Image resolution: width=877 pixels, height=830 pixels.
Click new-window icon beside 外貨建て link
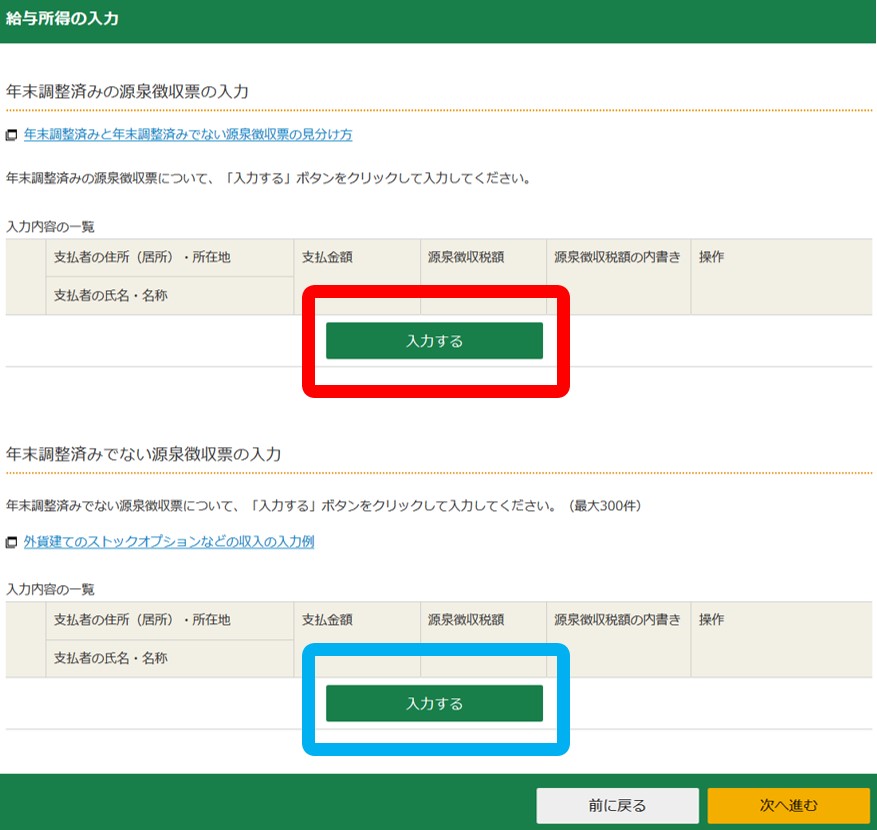coord(11,542)
